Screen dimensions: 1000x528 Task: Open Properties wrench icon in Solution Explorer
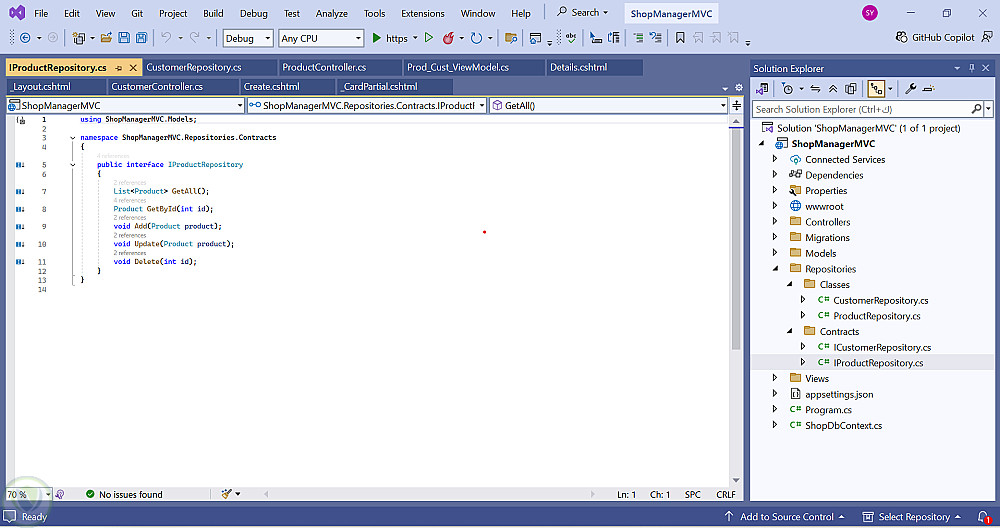point(911,89)
